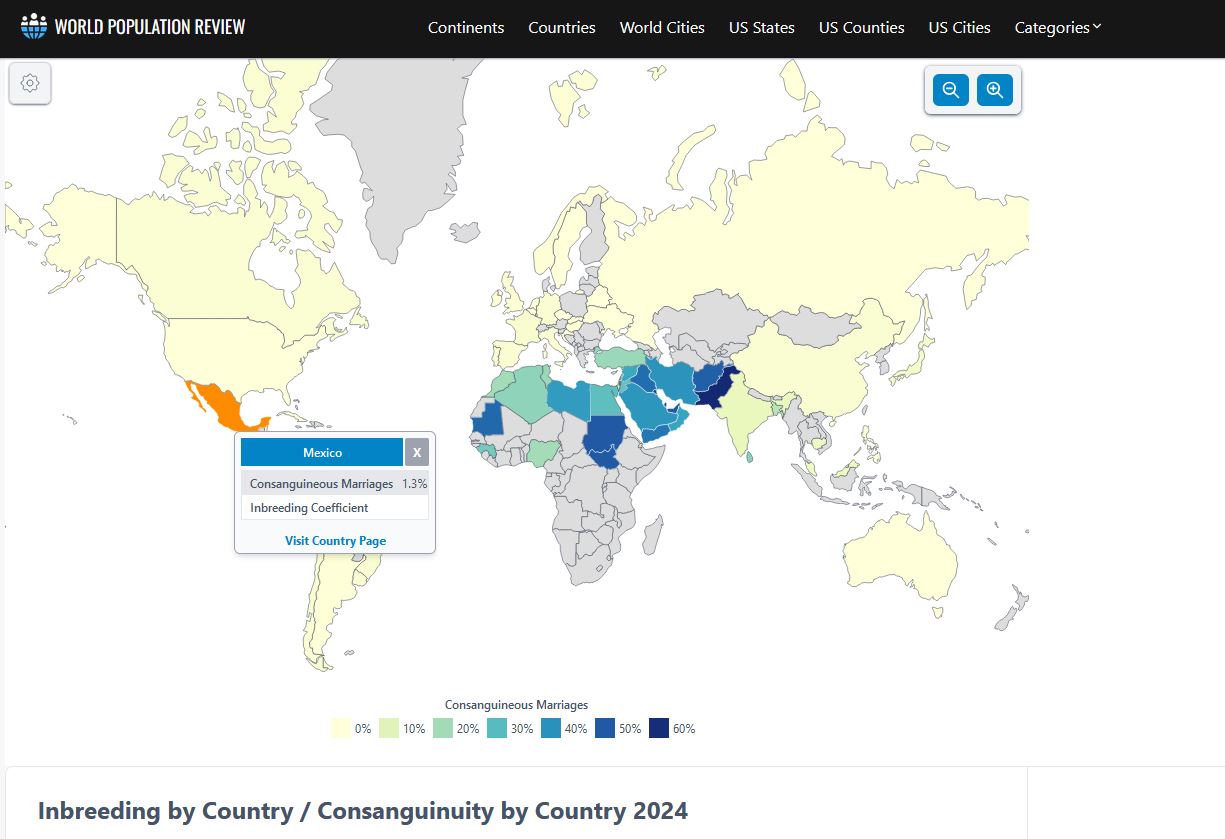The width and height of the screenshot is (1225, 839).
Task: Open the map settings gear icon
Action: 30,84
